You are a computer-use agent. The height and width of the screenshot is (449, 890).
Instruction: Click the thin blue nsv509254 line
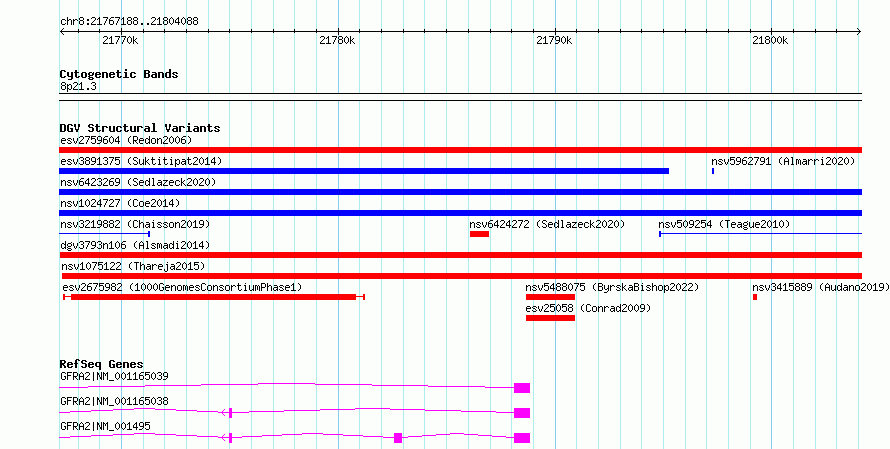click(760, 234)
